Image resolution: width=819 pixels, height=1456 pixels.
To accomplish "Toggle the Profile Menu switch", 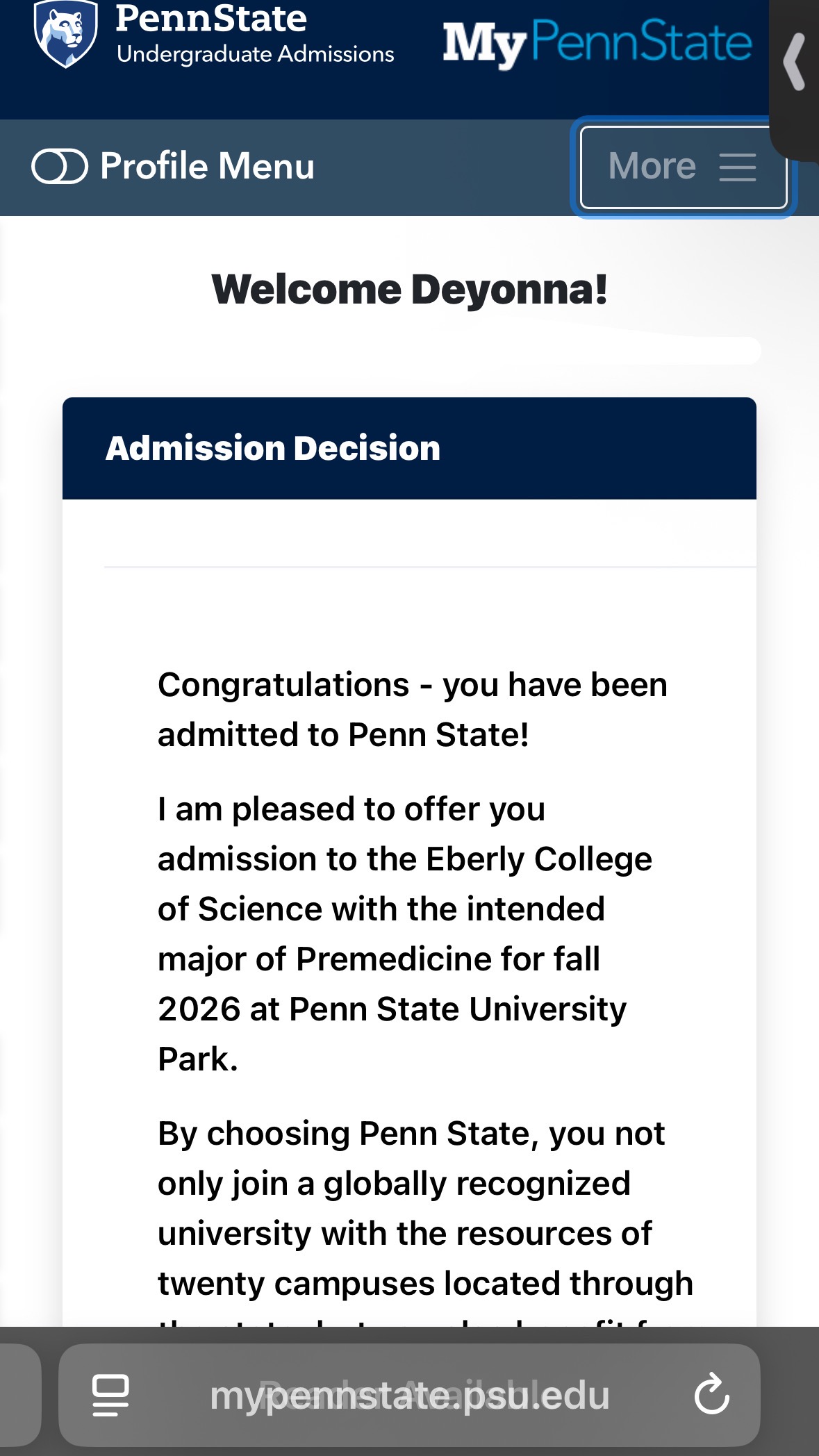I will click(60, 167).
